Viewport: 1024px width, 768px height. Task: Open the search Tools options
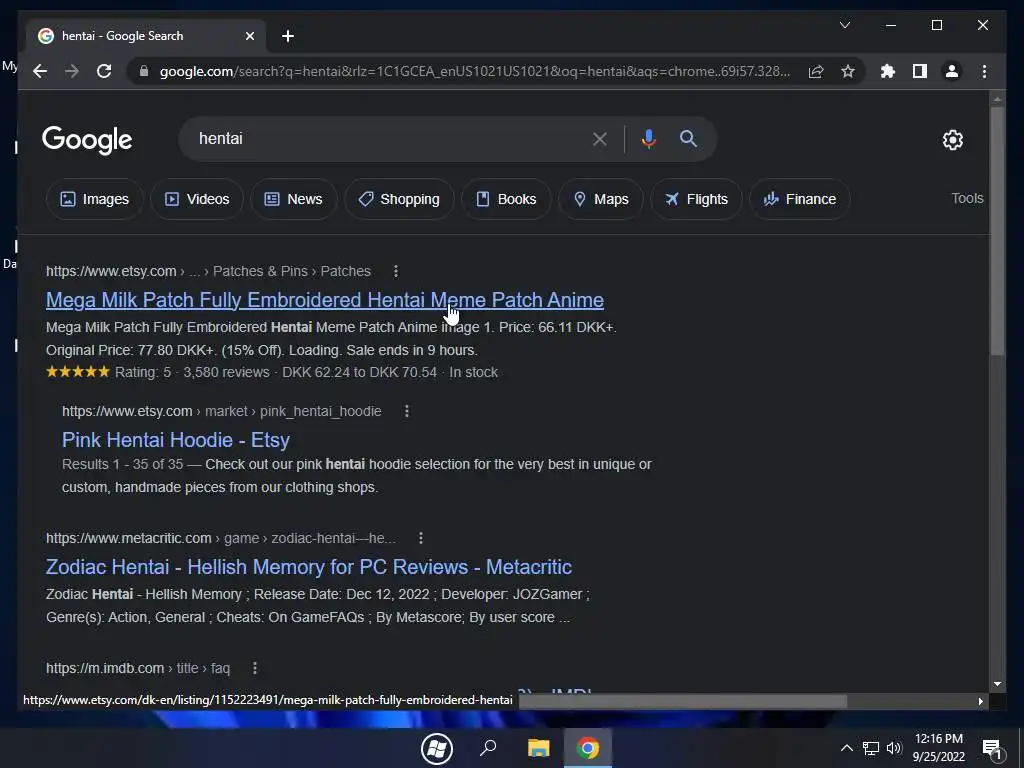click(x=967, y=199)
